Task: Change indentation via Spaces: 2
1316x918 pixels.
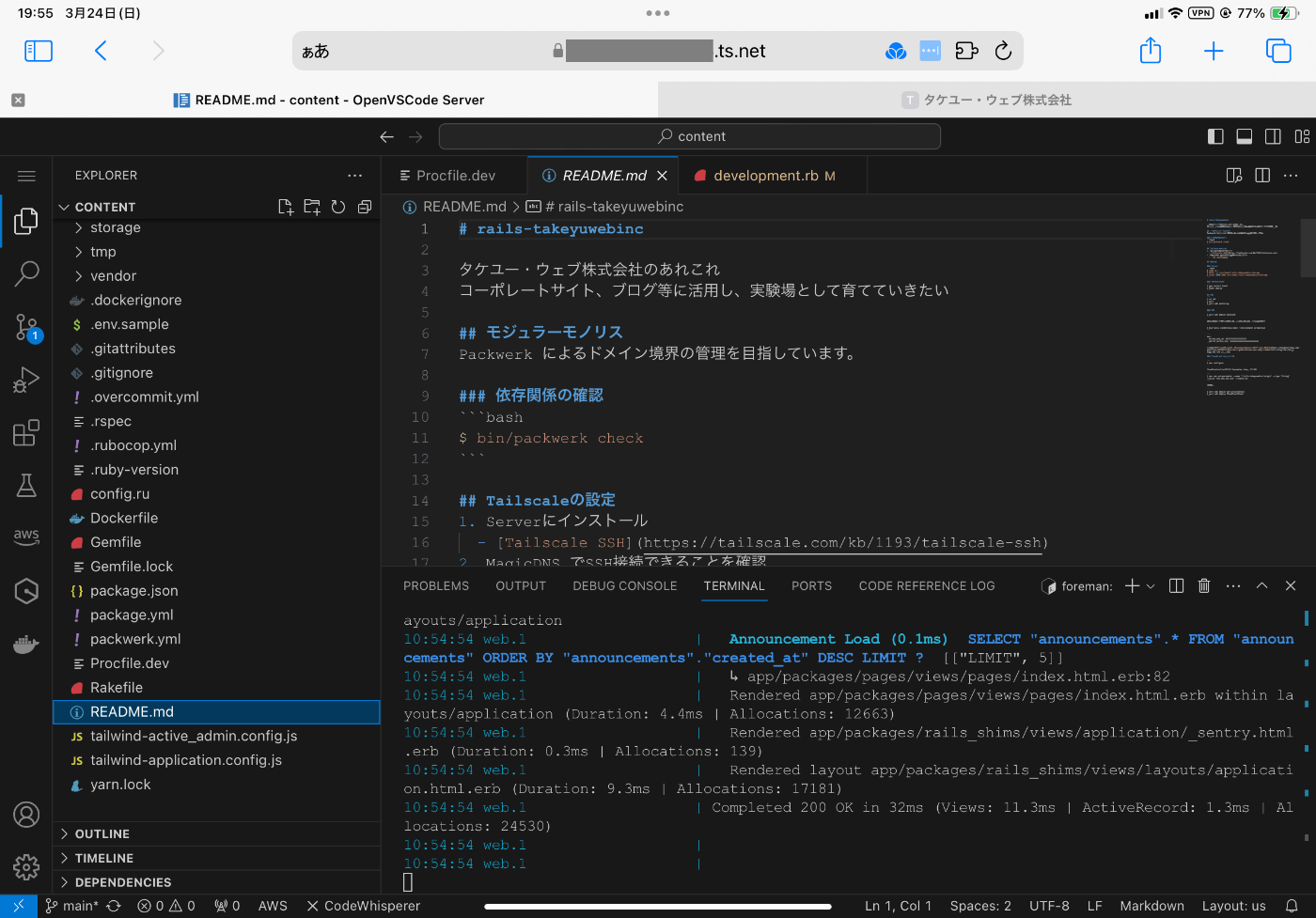Action: pyautogui.click(x=980, y=906)
